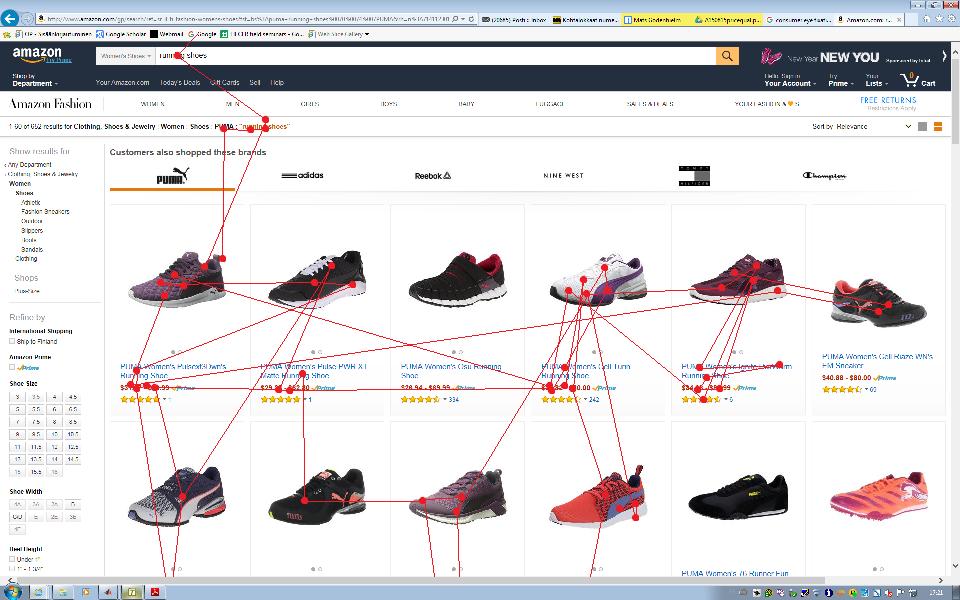Screen dimensions: 960x600
Task: Open the Women tab in Amazon Fashion
Action: pyautogui.click(x=152, y=104)
